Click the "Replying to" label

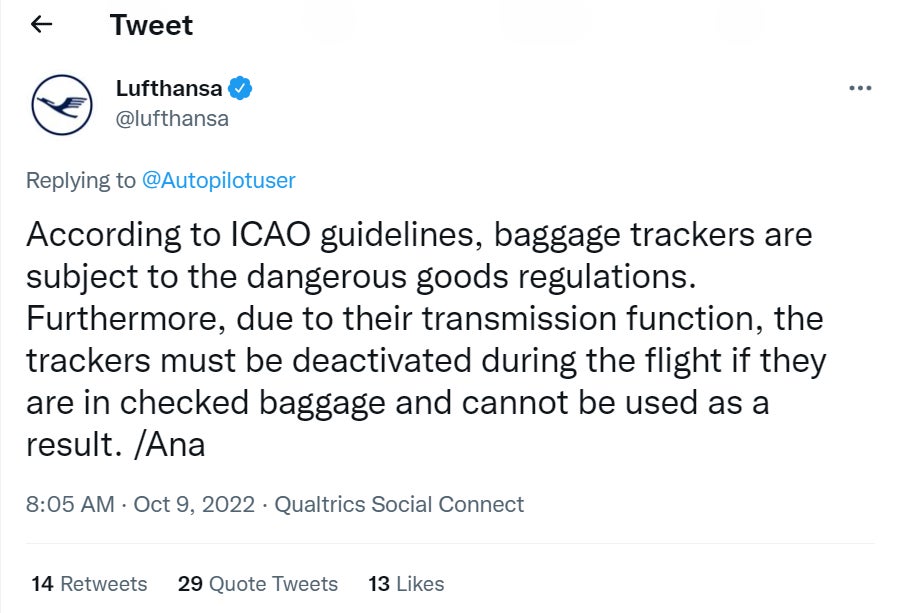80,180
